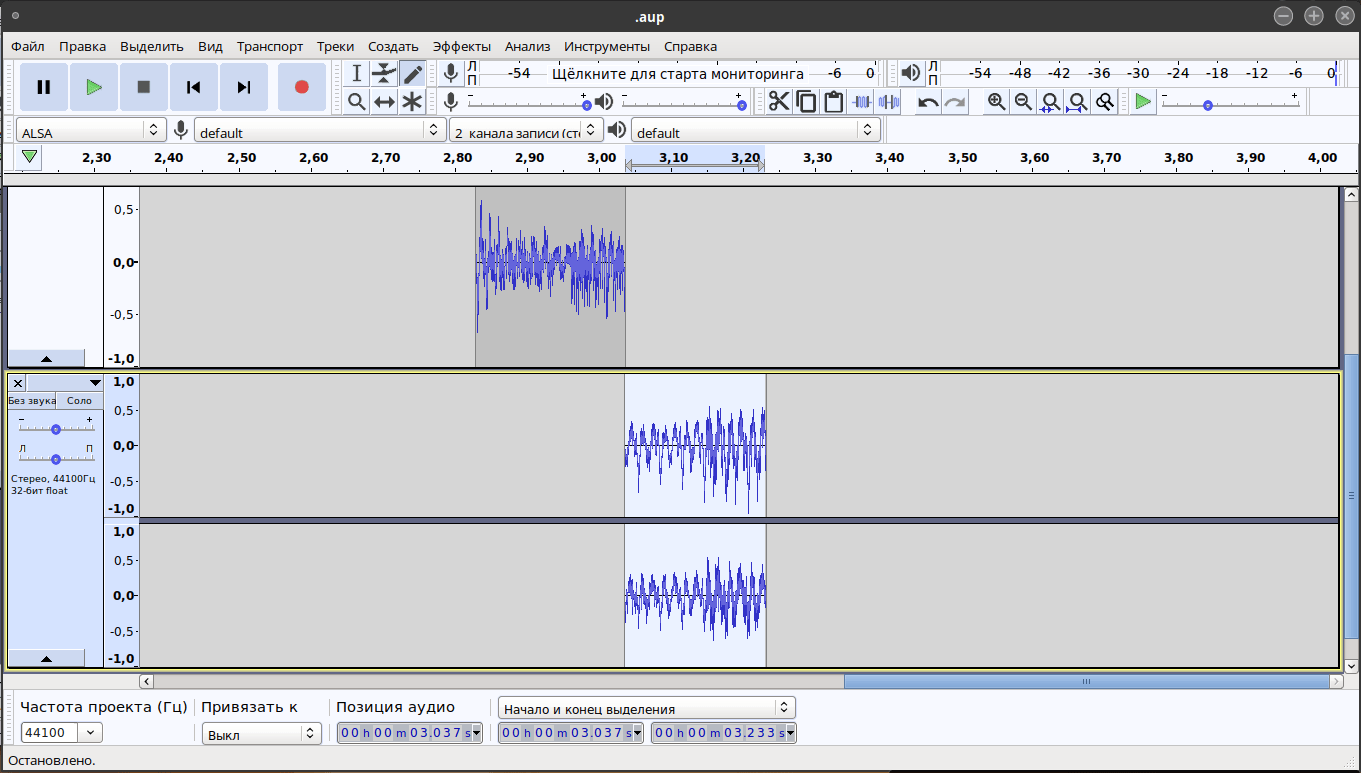
Task: Open the 'Эффекты' menu
Action: pos(461,46)
